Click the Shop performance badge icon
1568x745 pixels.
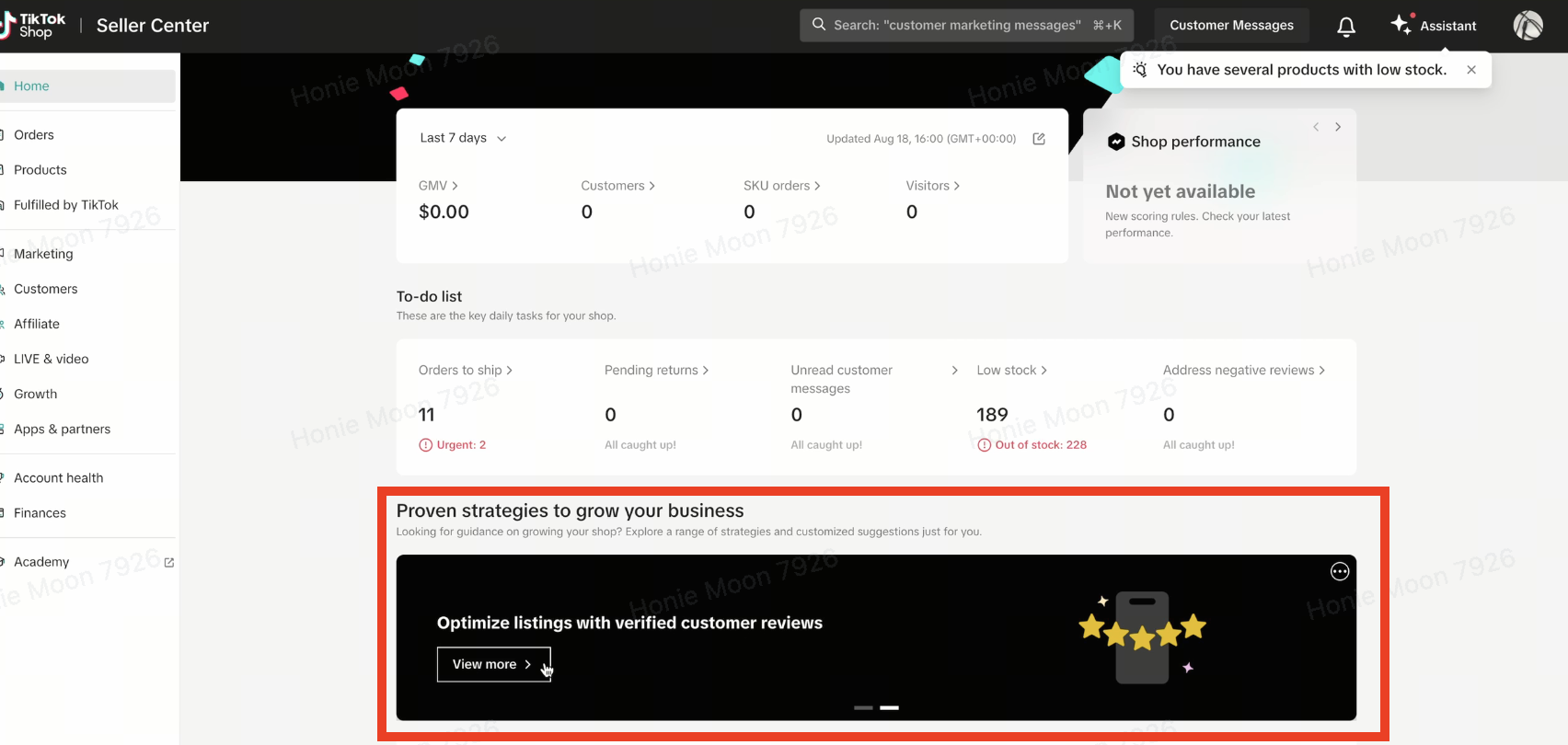click(1116, 142)
